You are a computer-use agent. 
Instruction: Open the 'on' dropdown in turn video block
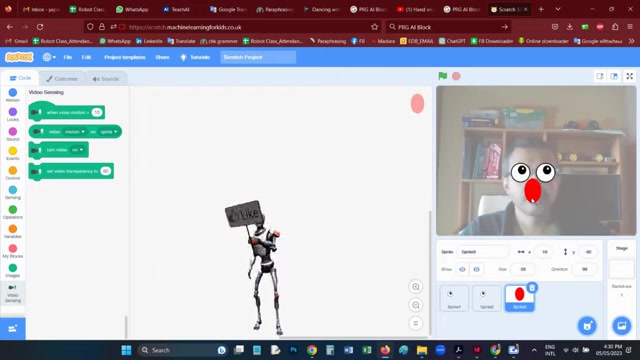pos(77,150)
